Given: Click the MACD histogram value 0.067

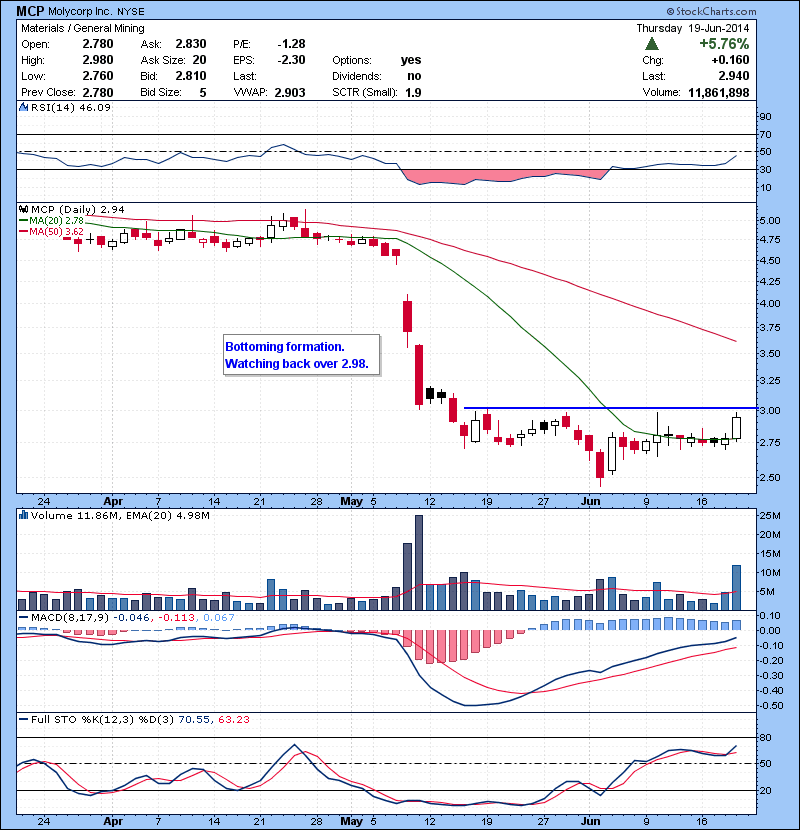Looking at the screenshot, I should (x=219, y=618).
